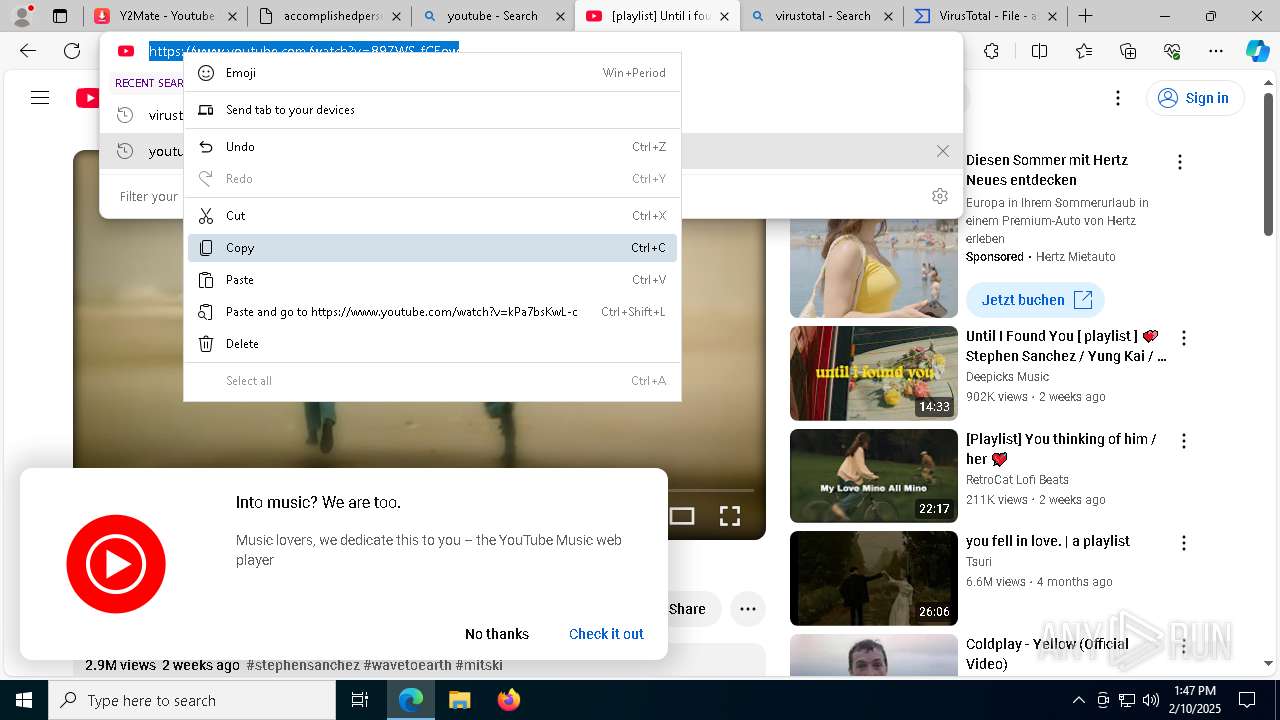1280x720 pixels.
Task: Select Emoji from the context menu
Action: 432,73
